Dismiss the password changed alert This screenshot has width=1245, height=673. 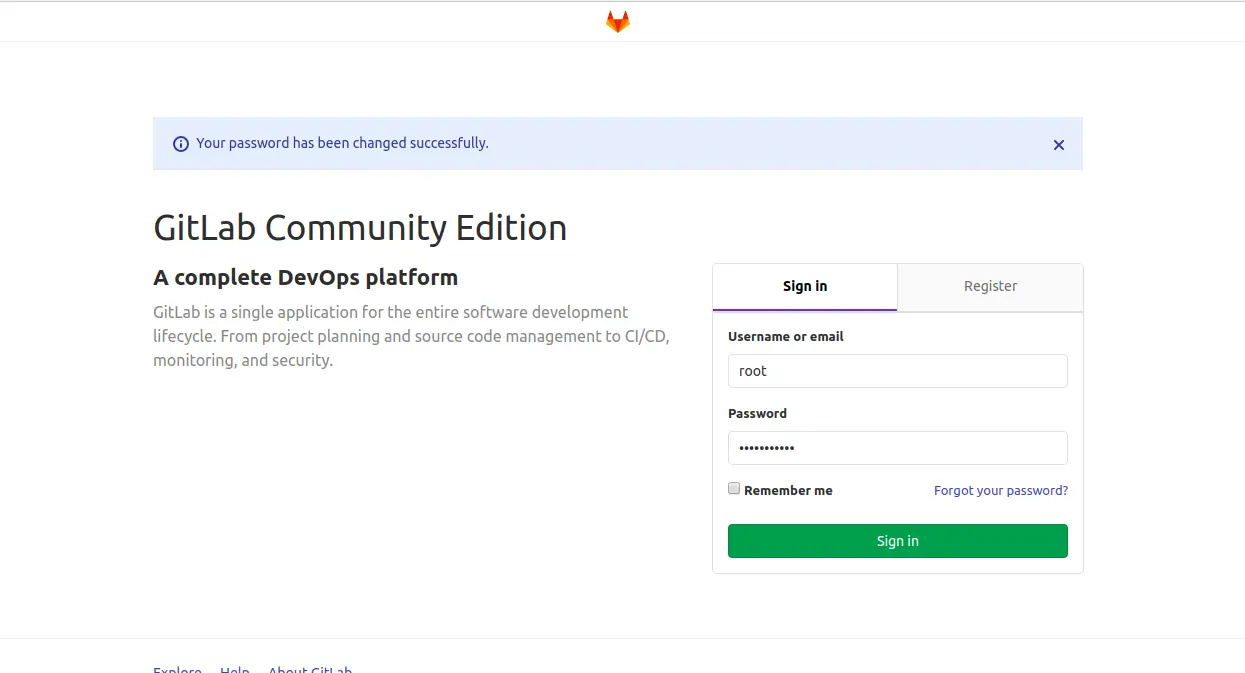tap(1059, 145)
